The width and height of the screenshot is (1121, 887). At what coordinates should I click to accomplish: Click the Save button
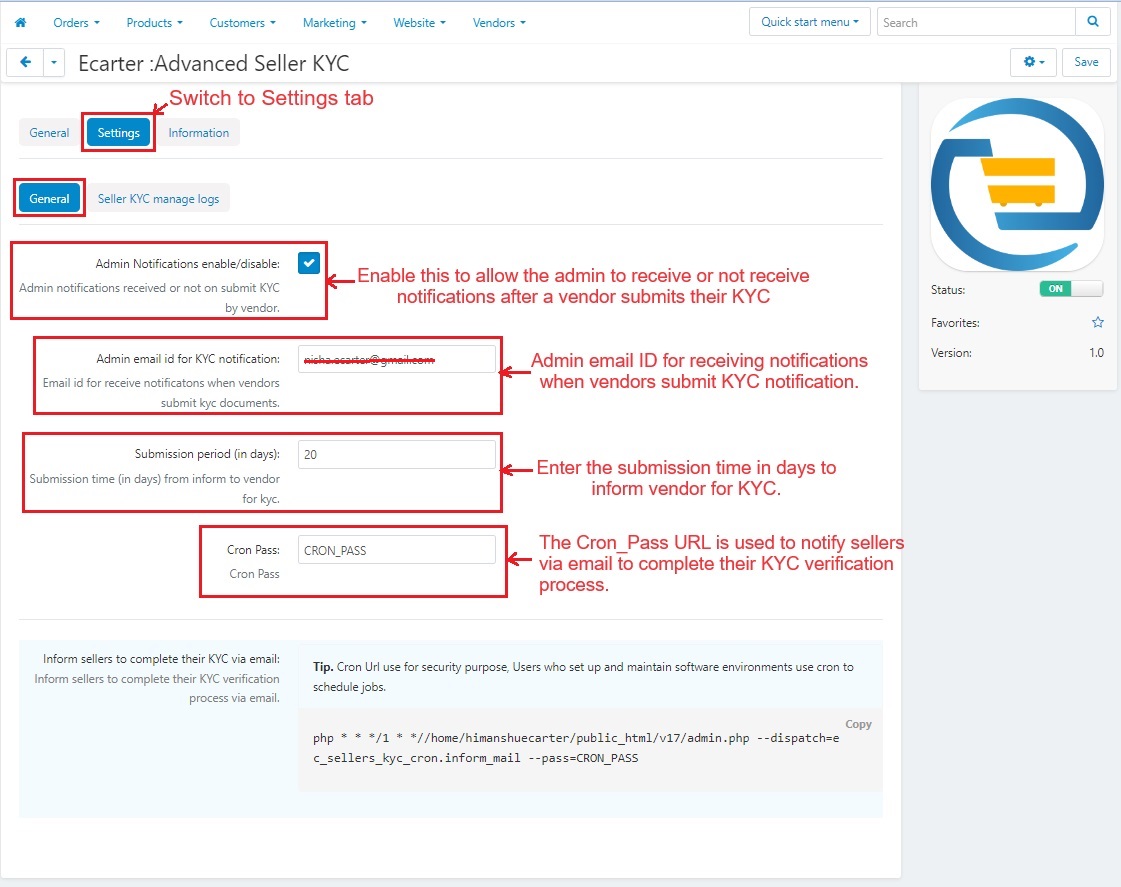click(1086, 62)
